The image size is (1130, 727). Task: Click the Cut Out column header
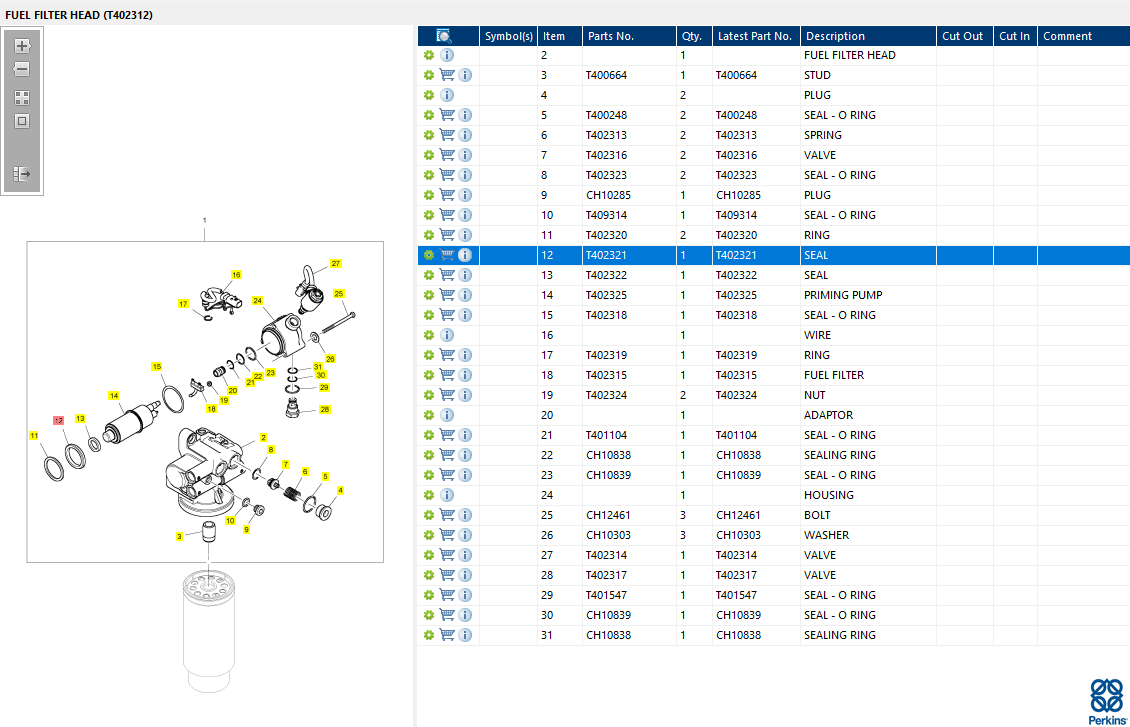pyautogui.click(x=965, y=36)
